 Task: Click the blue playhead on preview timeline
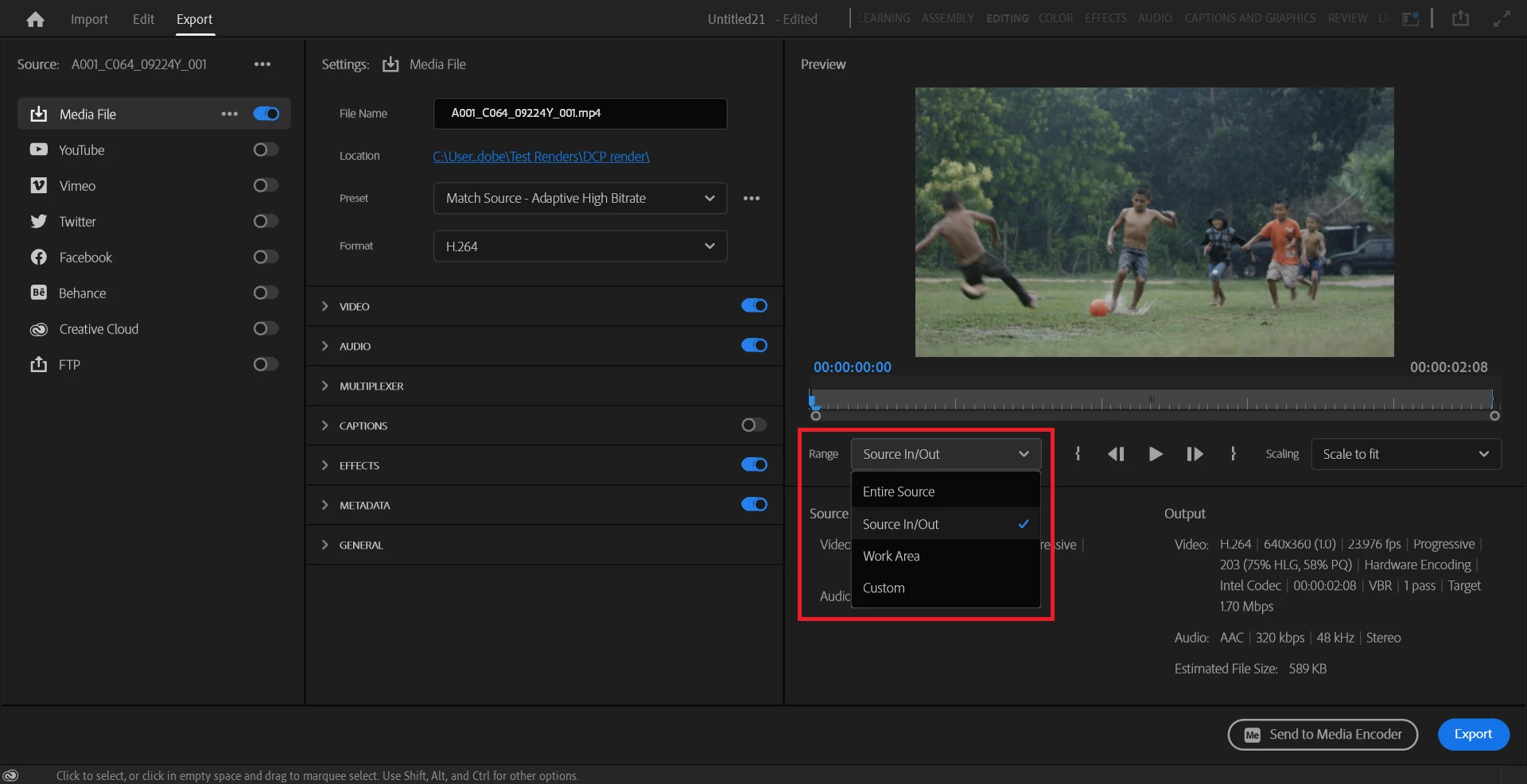811,400
